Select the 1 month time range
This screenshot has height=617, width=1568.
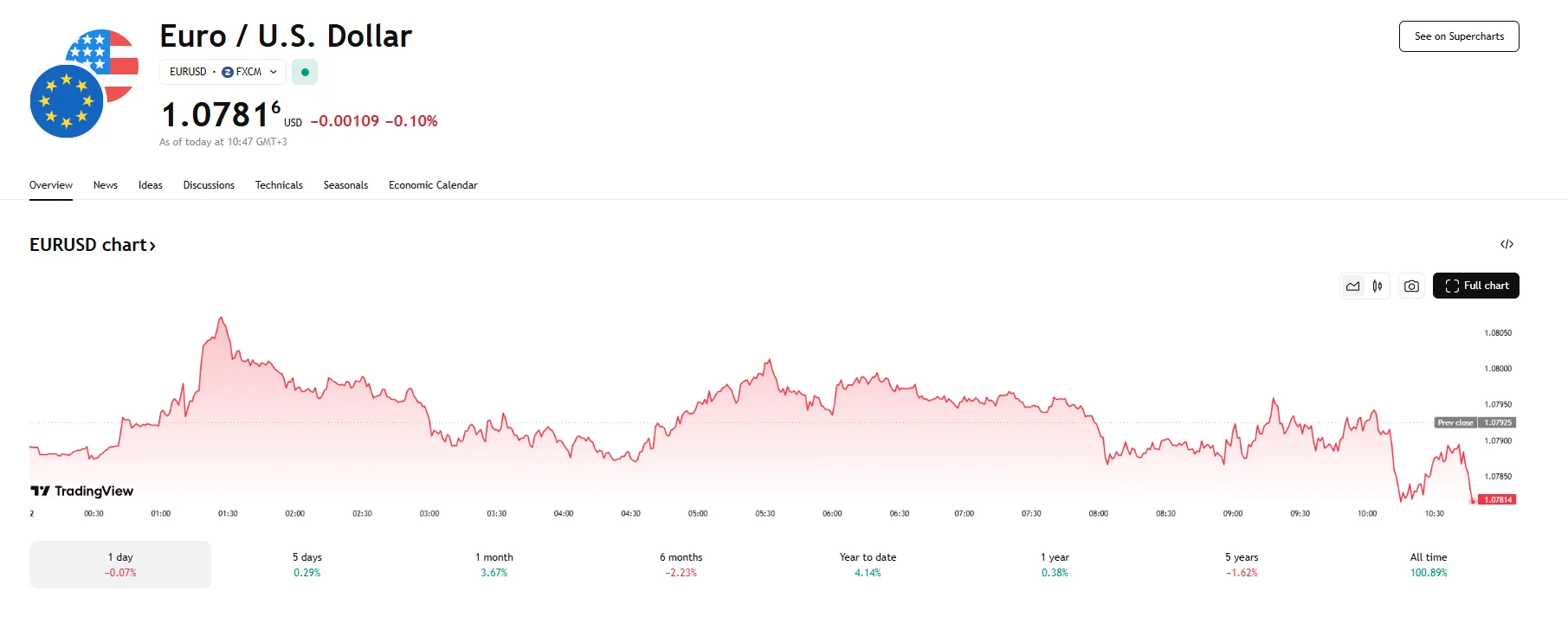(494, 564)
